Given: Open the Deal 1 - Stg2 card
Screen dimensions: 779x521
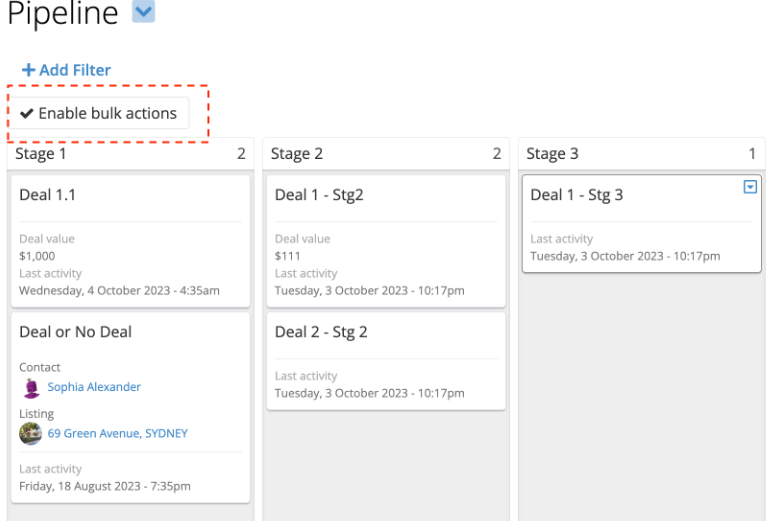Looking at the screenshot, I should click(x=319, y=195).
